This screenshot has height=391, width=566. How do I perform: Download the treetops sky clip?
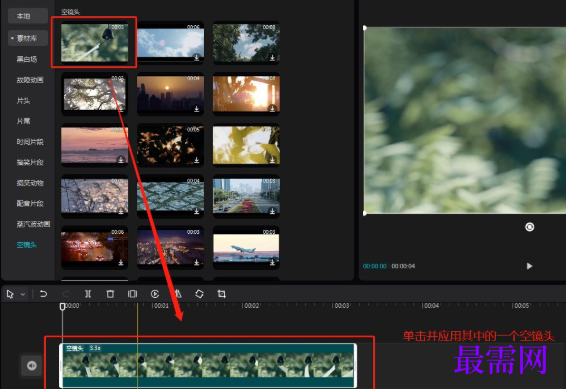(x=273, y=57)
